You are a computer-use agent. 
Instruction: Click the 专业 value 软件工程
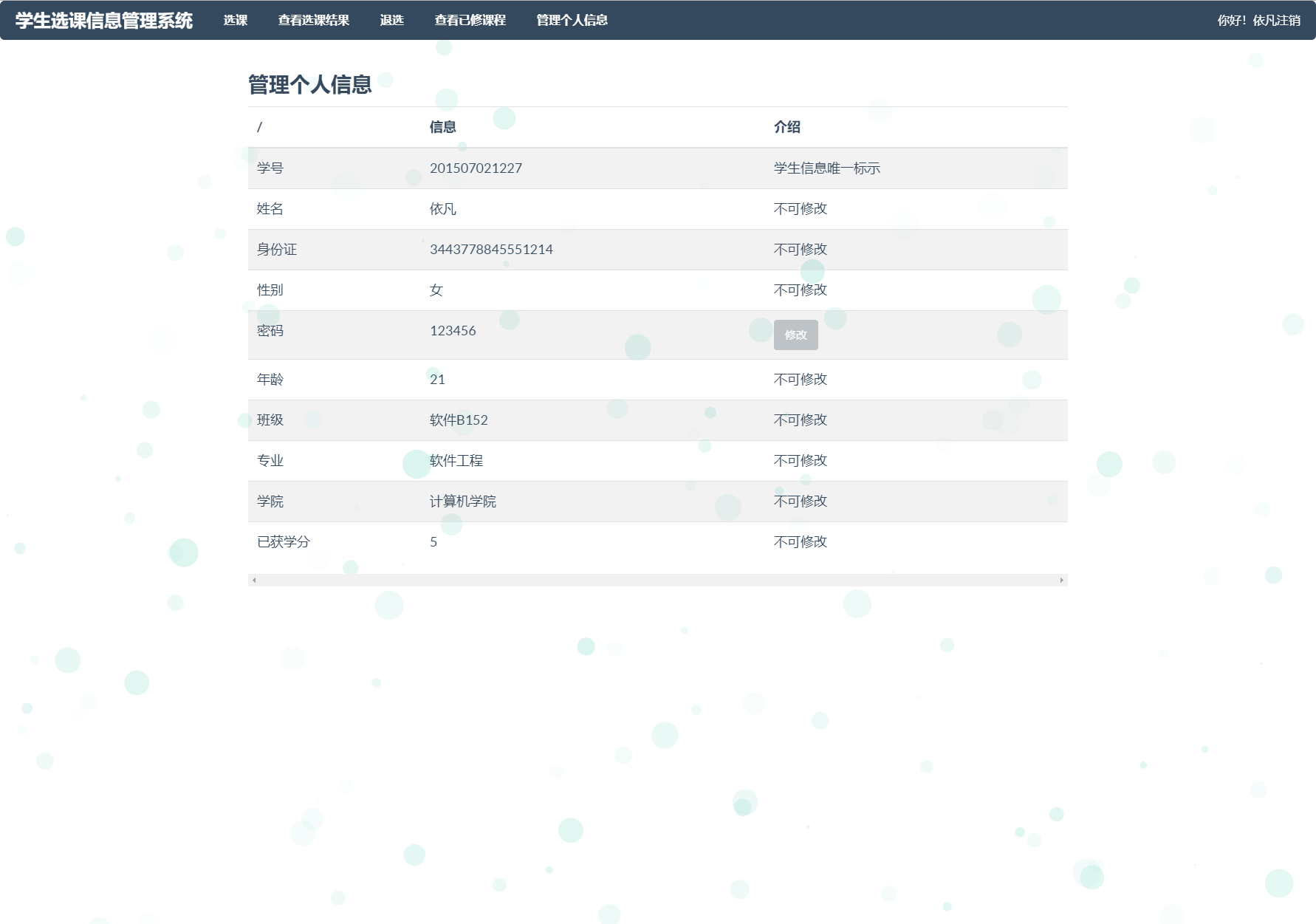pos(456,460)
